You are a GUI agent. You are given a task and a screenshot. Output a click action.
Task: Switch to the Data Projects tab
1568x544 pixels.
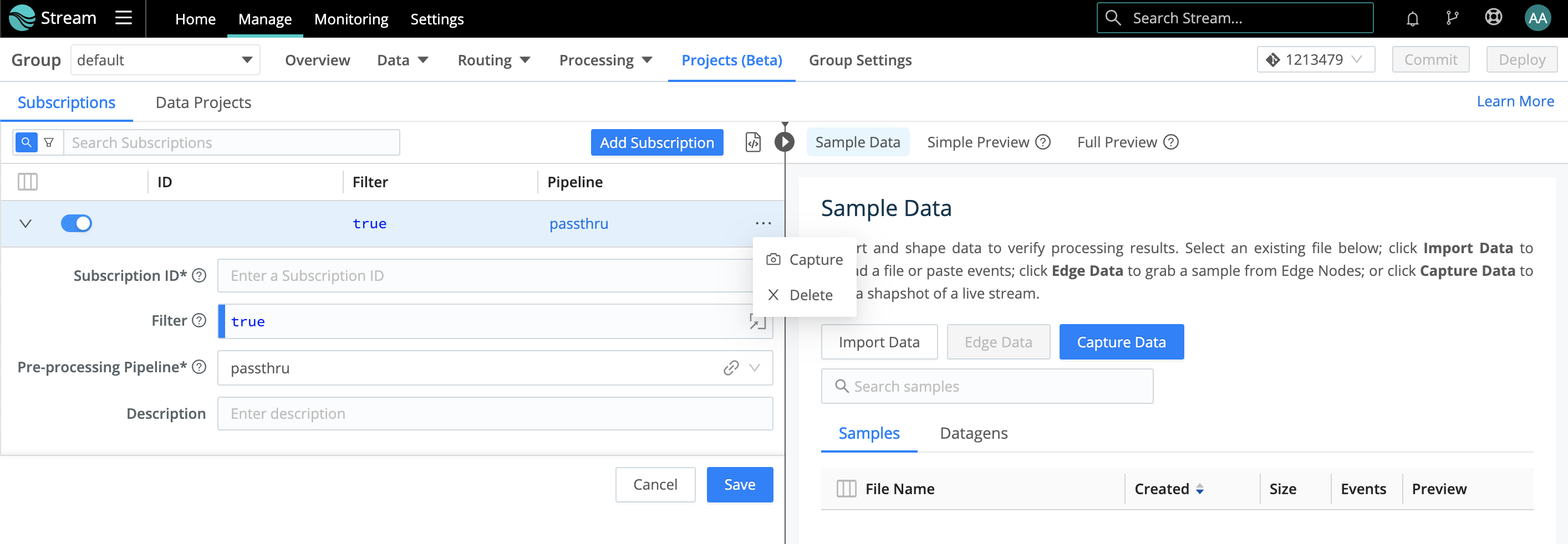(x=203, y=102)
